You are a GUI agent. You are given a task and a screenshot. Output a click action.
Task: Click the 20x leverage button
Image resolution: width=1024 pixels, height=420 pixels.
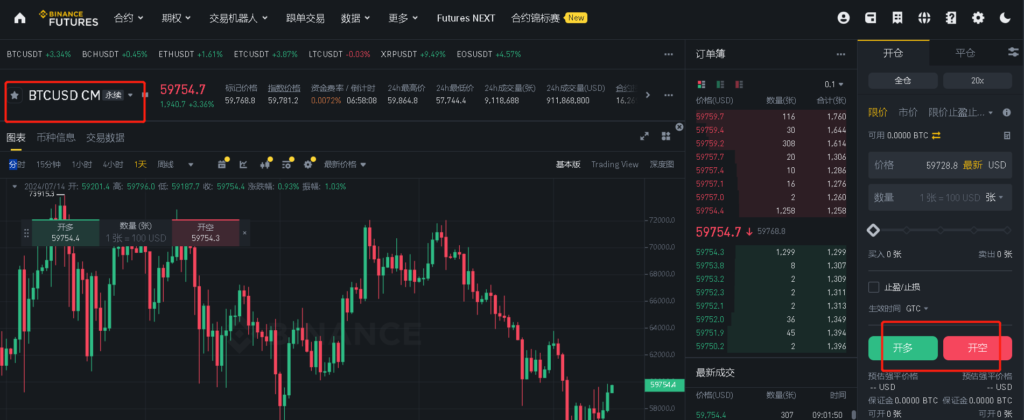pos(978,80)
